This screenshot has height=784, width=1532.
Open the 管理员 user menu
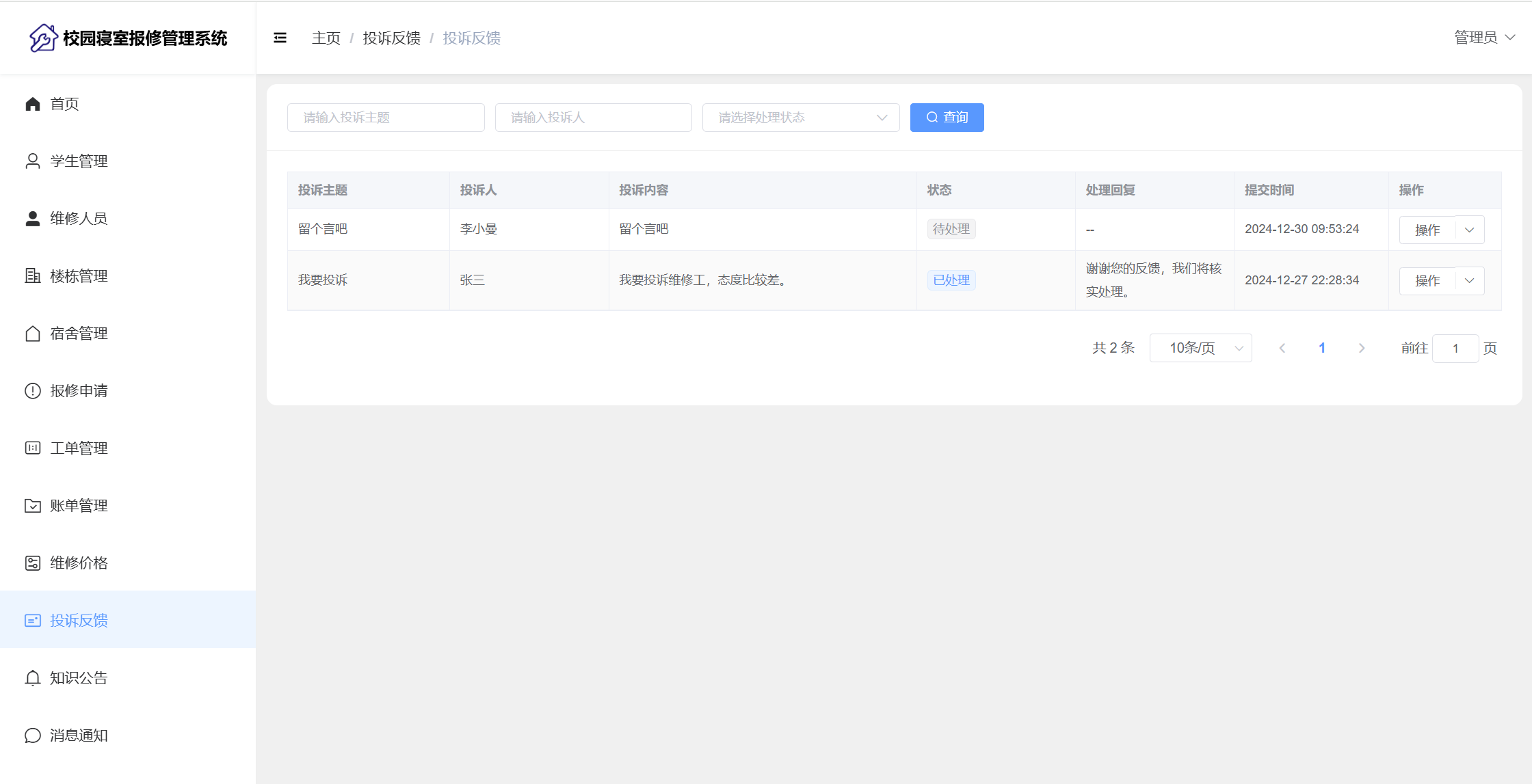pyautogui.click(x=1483, y=38)
